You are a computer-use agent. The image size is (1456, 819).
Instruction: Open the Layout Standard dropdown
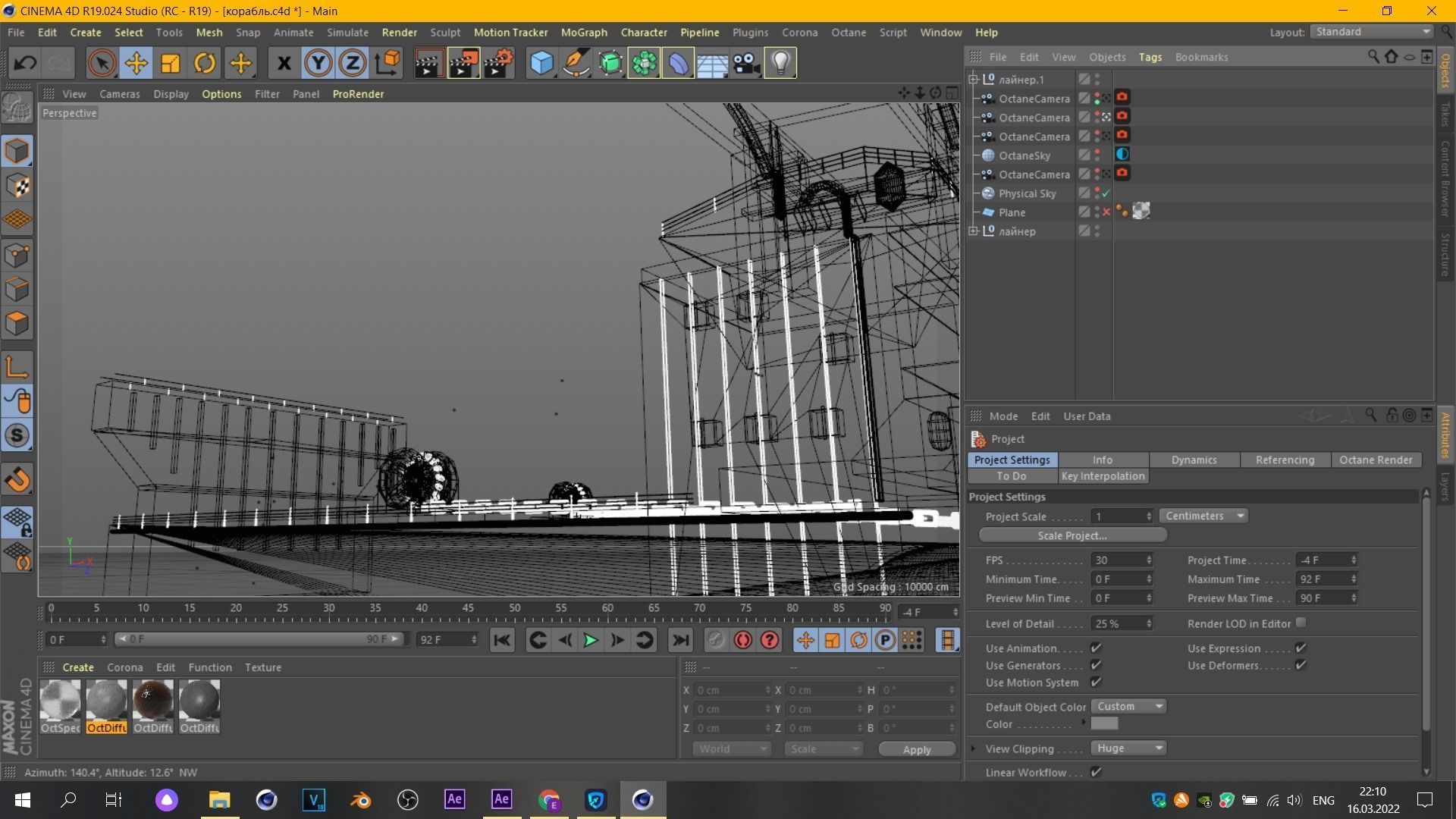click(1373, 32)
